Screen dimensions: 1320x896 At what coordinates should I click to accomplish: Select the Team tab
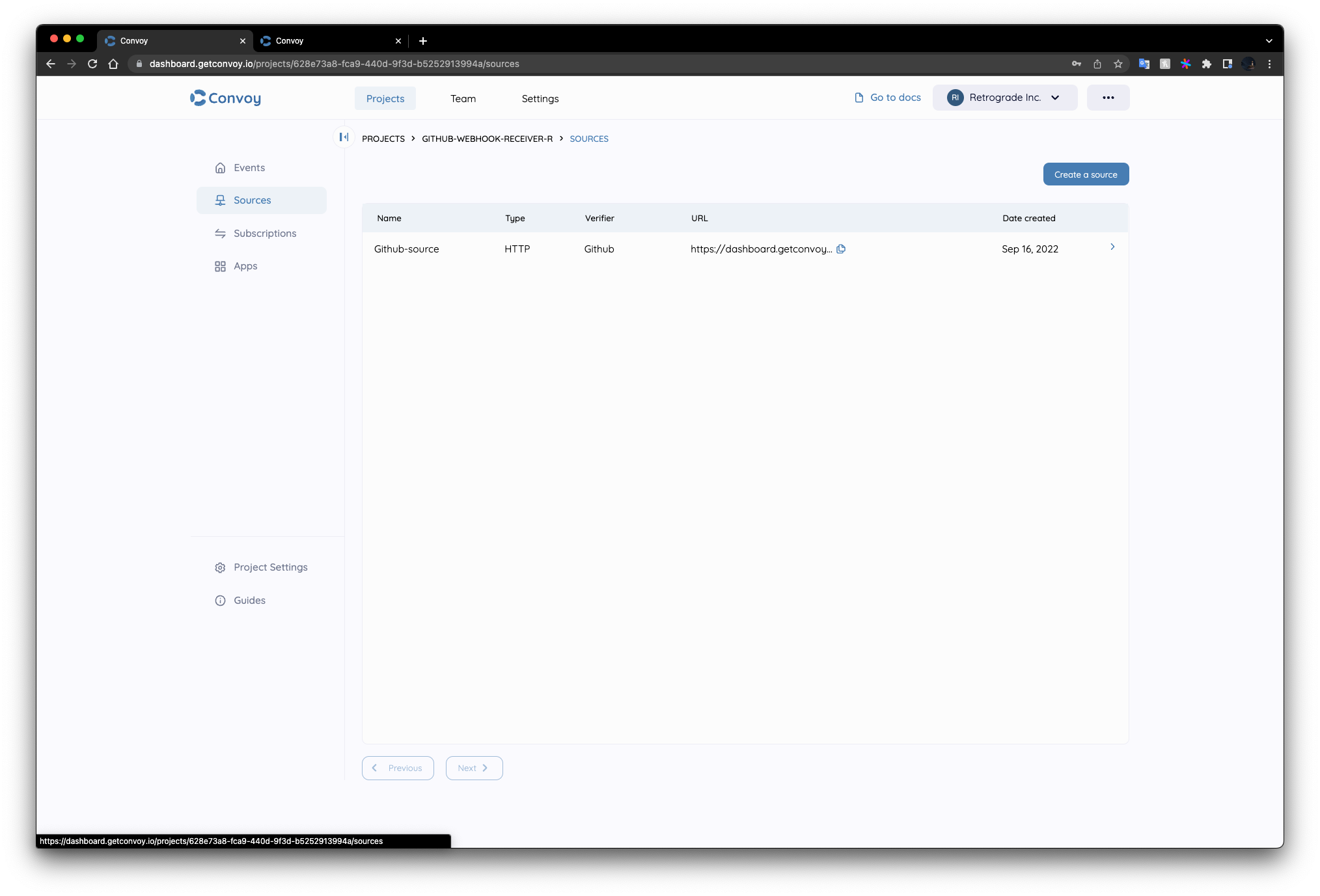coord(462,98)
